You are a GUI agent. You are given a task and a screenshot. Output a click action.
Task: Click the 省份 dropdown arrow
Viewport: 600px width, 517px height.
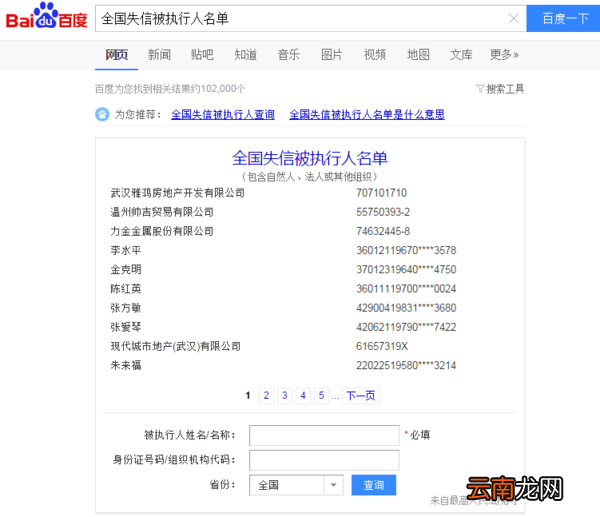(x=334, y=485)
